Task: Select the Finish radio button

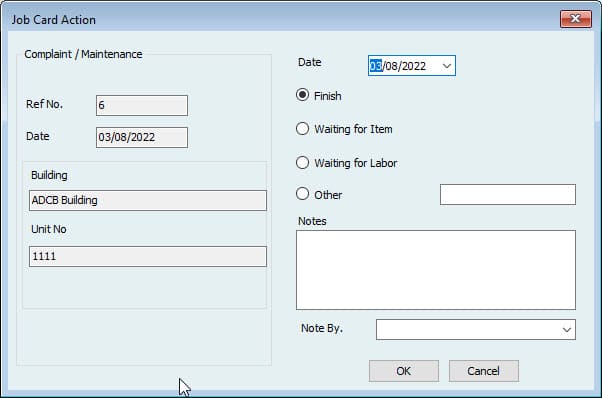Action: coord(302,95)
